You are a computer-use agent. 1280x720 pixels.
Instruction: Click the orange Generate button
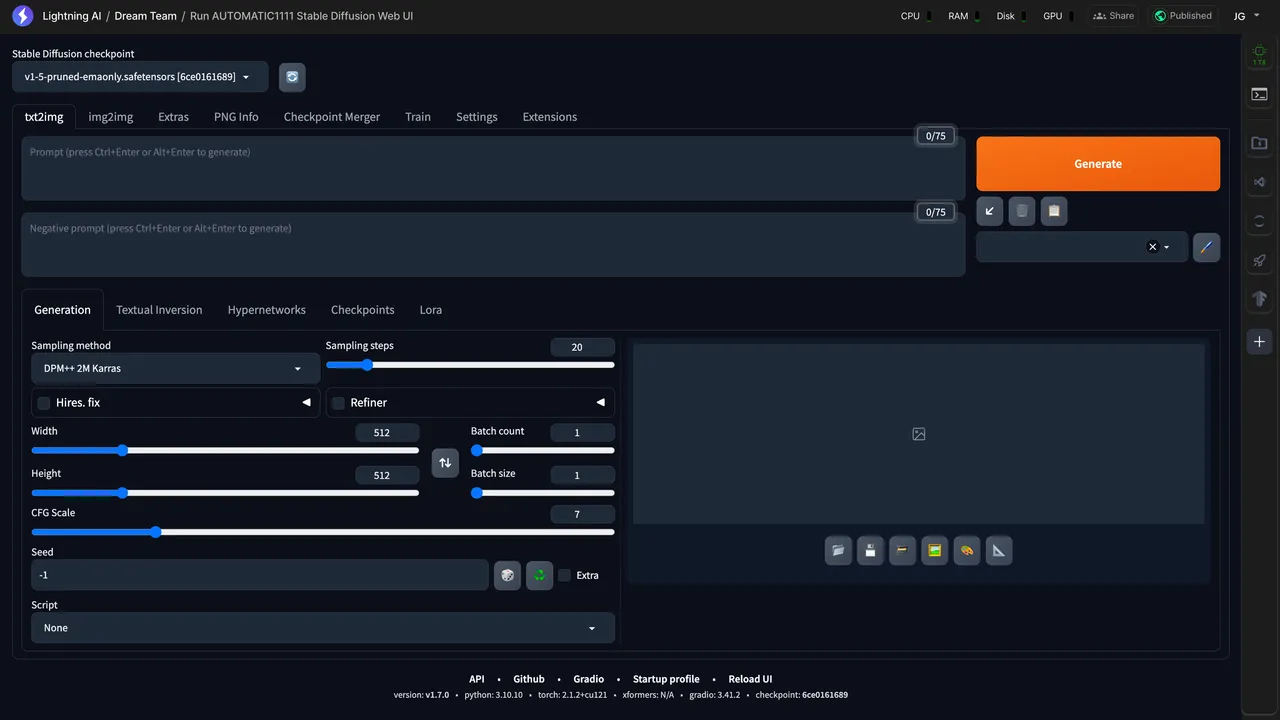[x=1098, y=164]
